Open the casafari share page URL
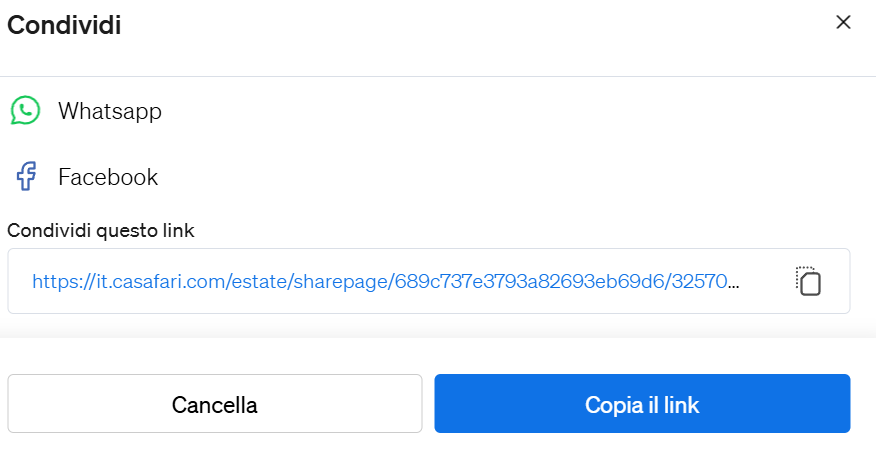The width and height of the screenshot is (876, 454). [x=385, y=282]
